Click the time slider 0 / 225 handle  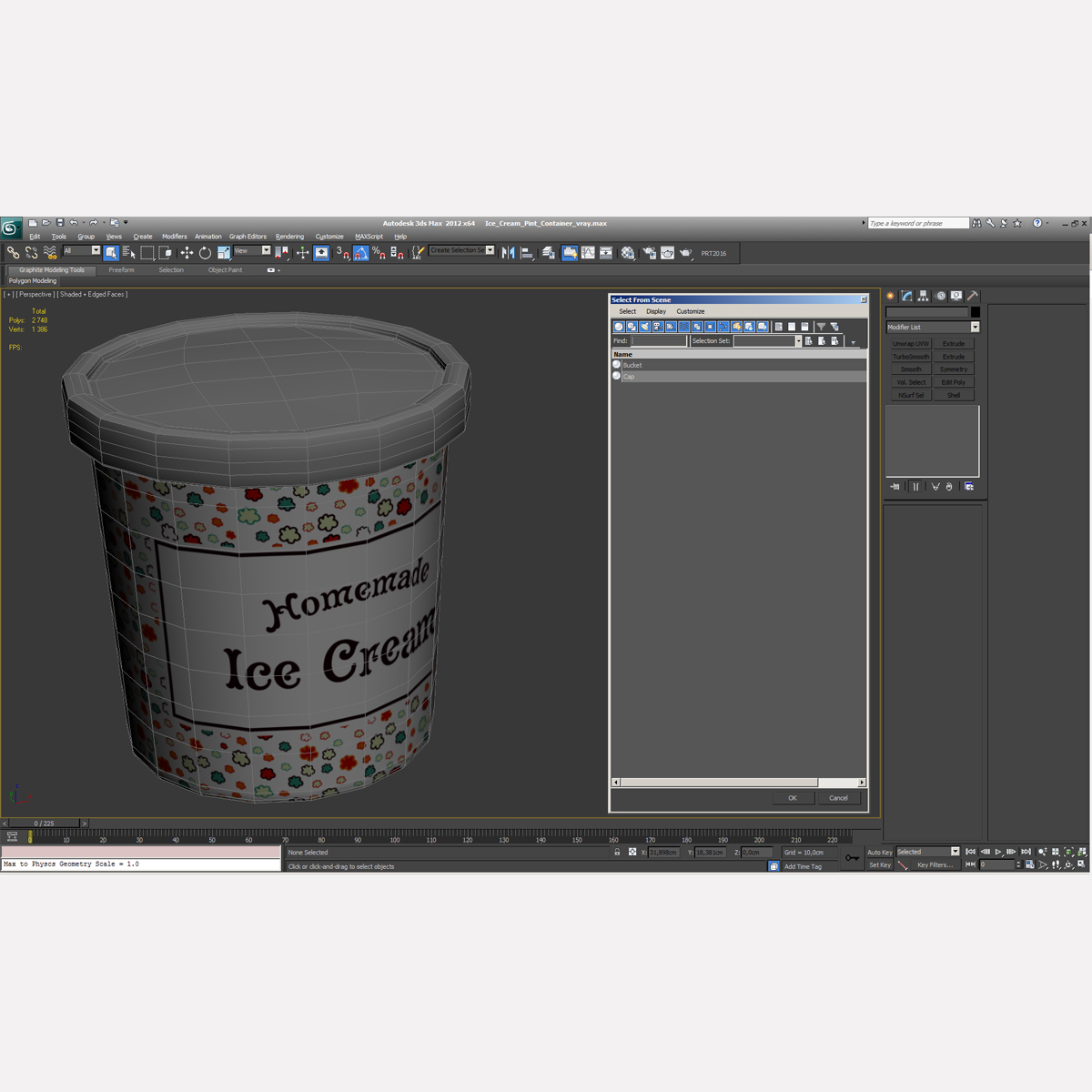pos(44,824)
